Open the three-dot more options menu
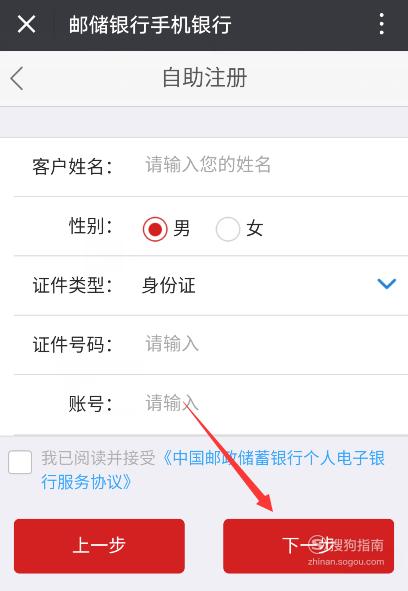408x591 pixels. point(382,24)
